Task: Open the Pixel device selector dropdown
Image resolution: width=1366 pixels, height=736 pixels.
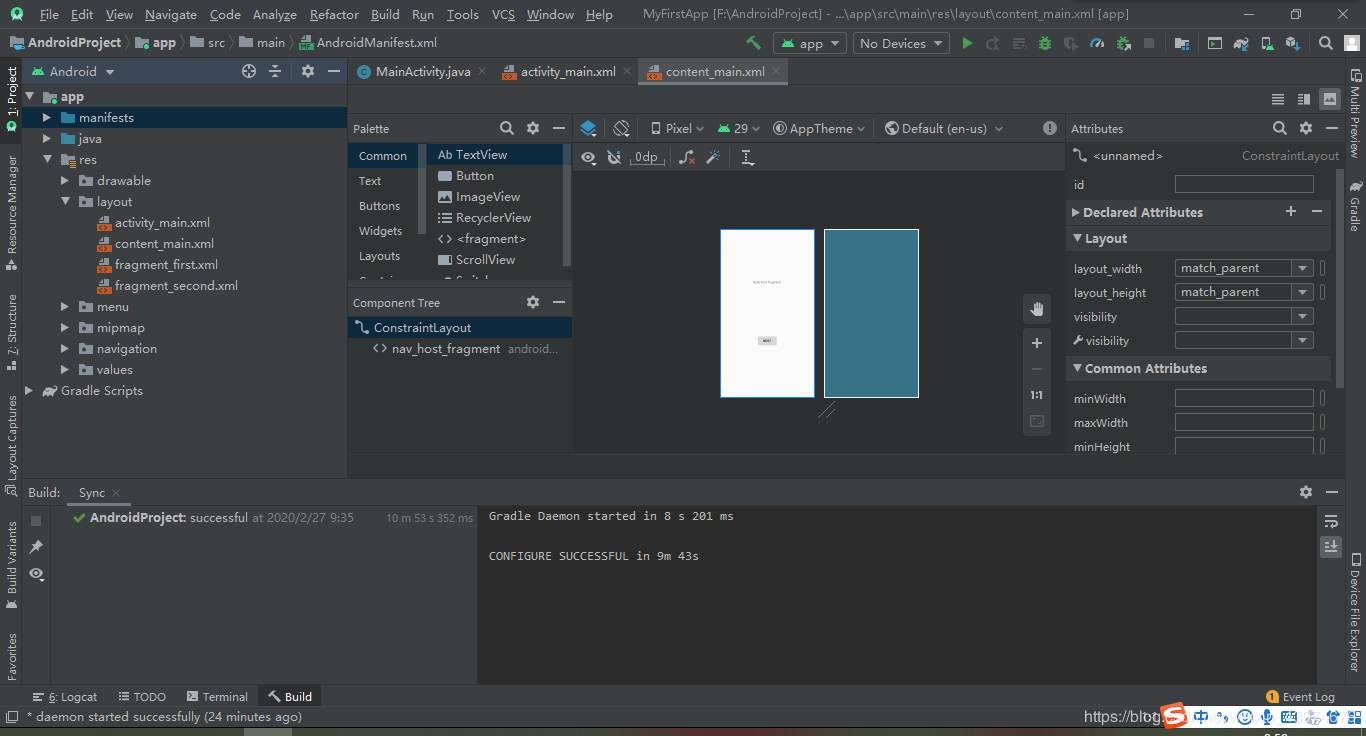Action: tap(676, 128)
